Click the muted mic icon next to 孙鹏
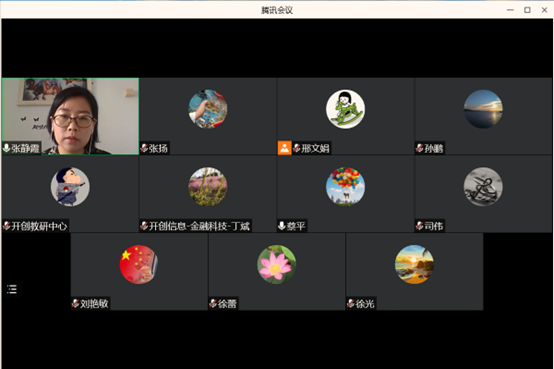 pos(419,148)
